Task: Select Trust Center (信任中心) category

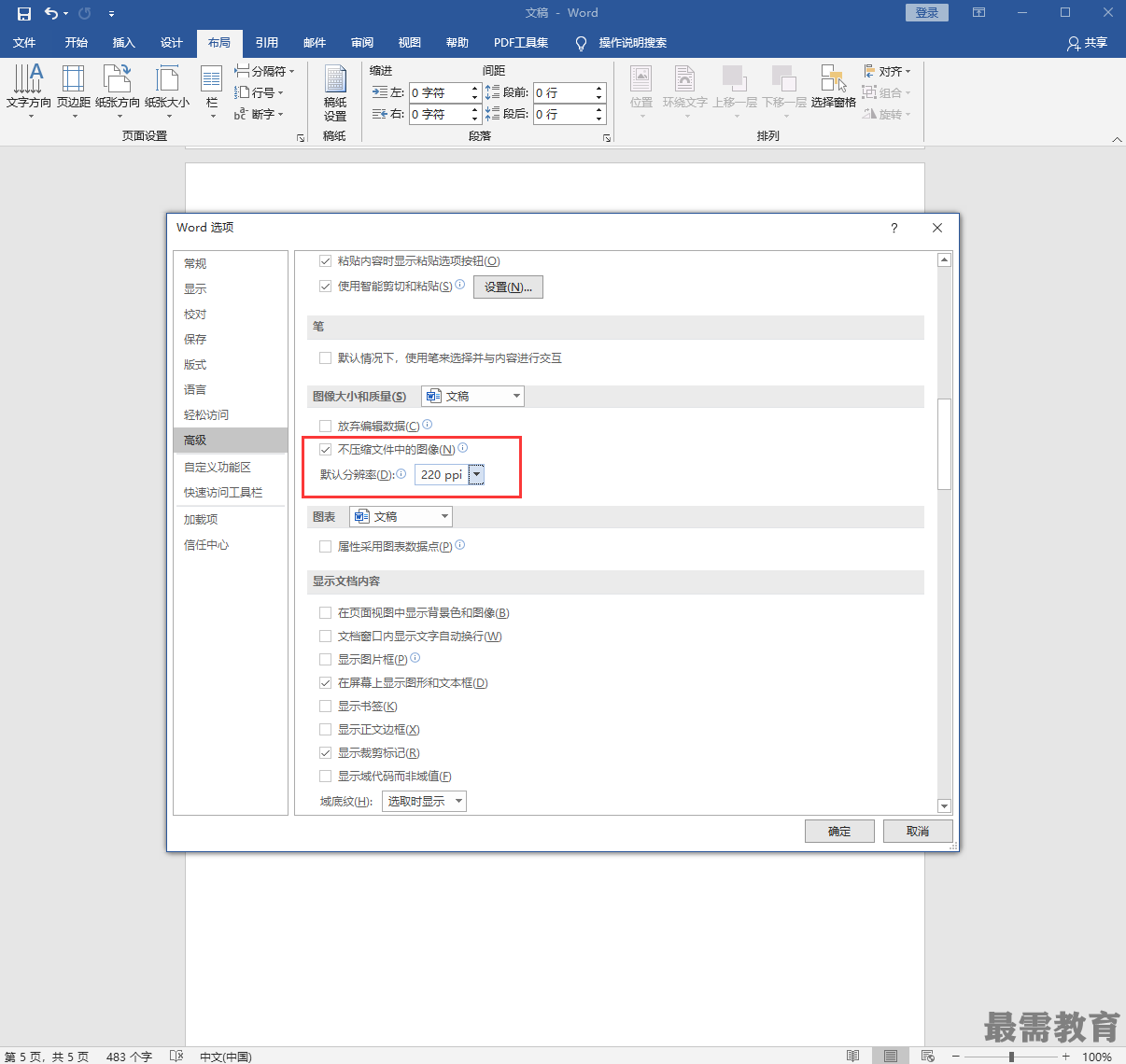Action: click(231, 544)
